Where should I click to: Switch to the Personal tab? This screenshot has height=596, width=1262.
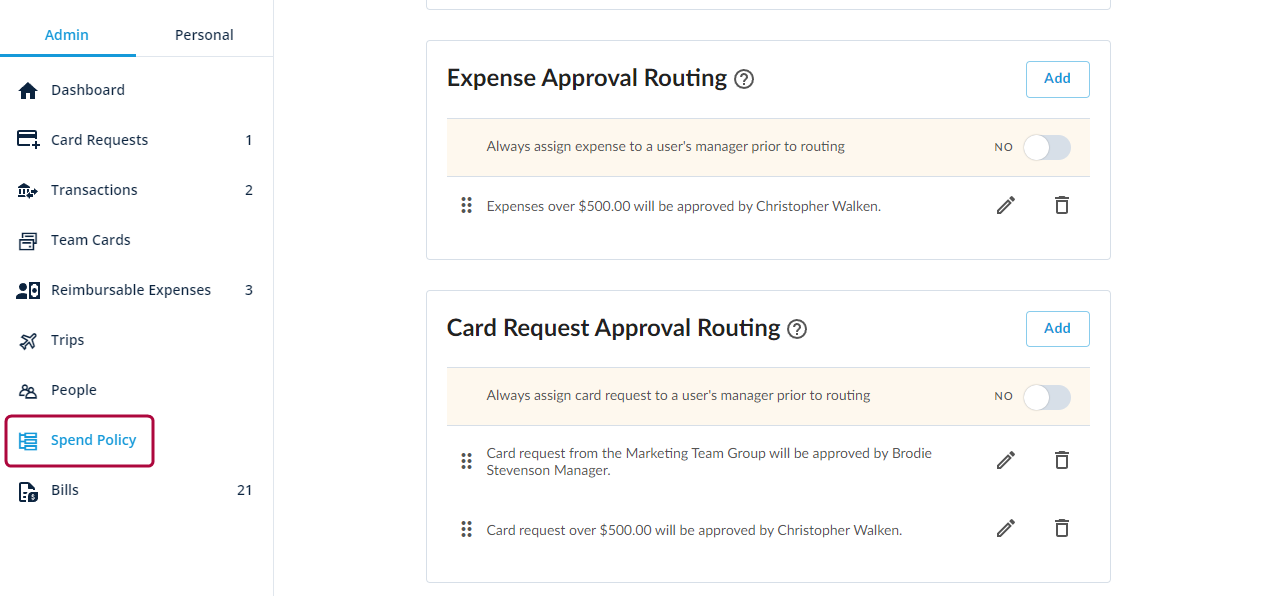click(x=203, y=34)
